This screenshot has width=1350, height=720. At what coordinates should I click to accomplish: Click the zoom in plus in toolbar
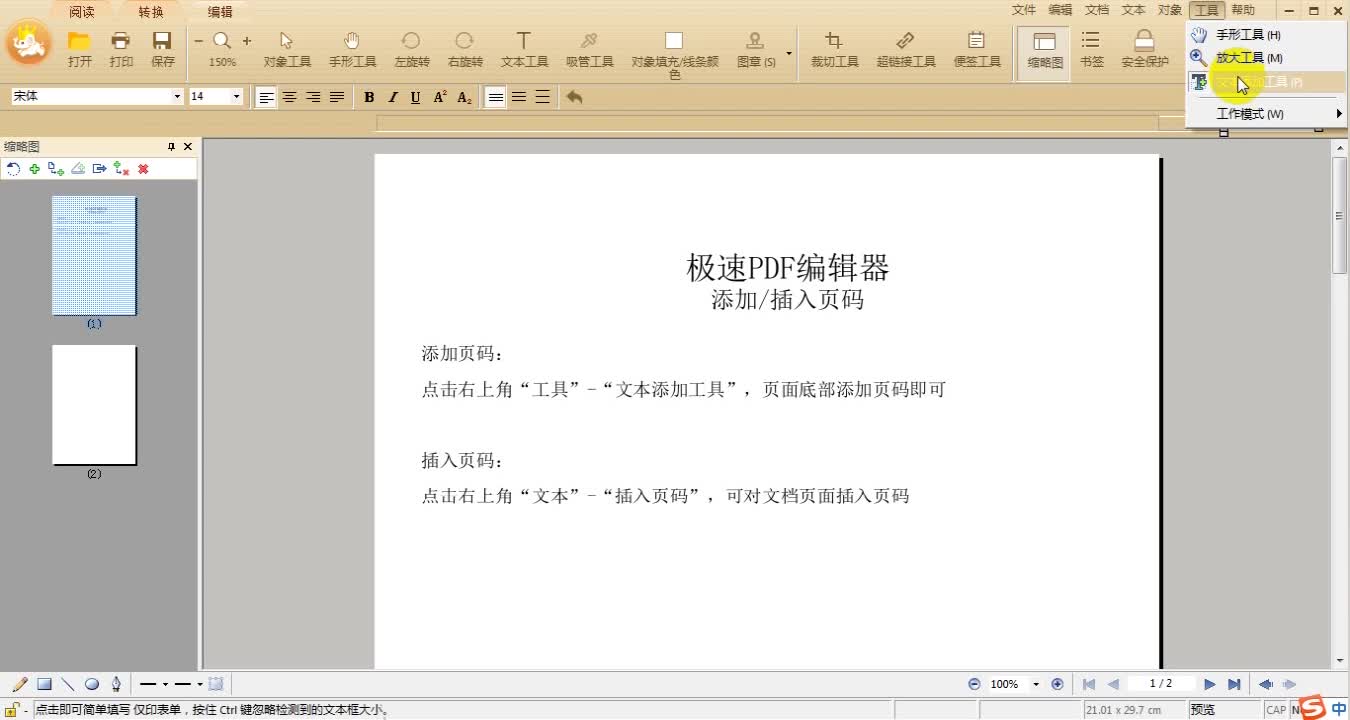point(247,41)
